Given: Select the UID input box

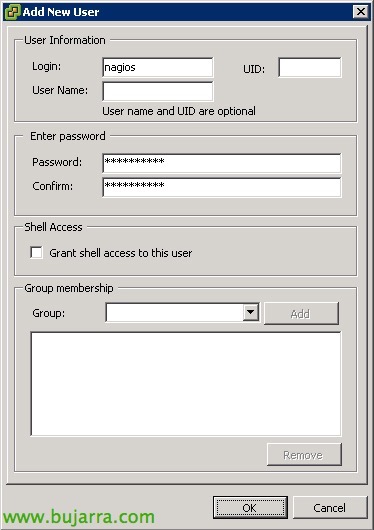Looking at the screenshot, I should 310,67.
